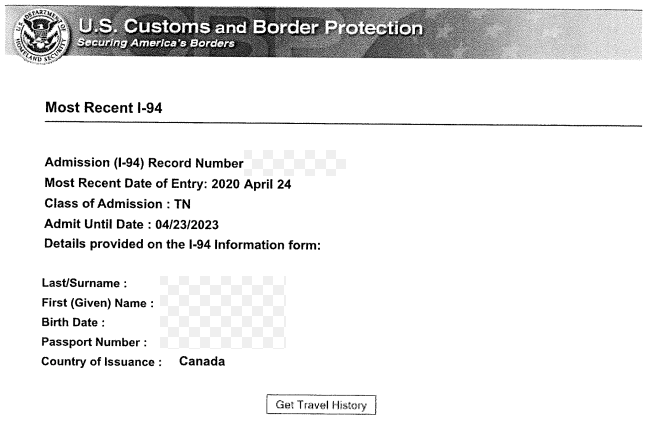Click the U.S. Customs and Border Protection title

click(x=250, y=28)
